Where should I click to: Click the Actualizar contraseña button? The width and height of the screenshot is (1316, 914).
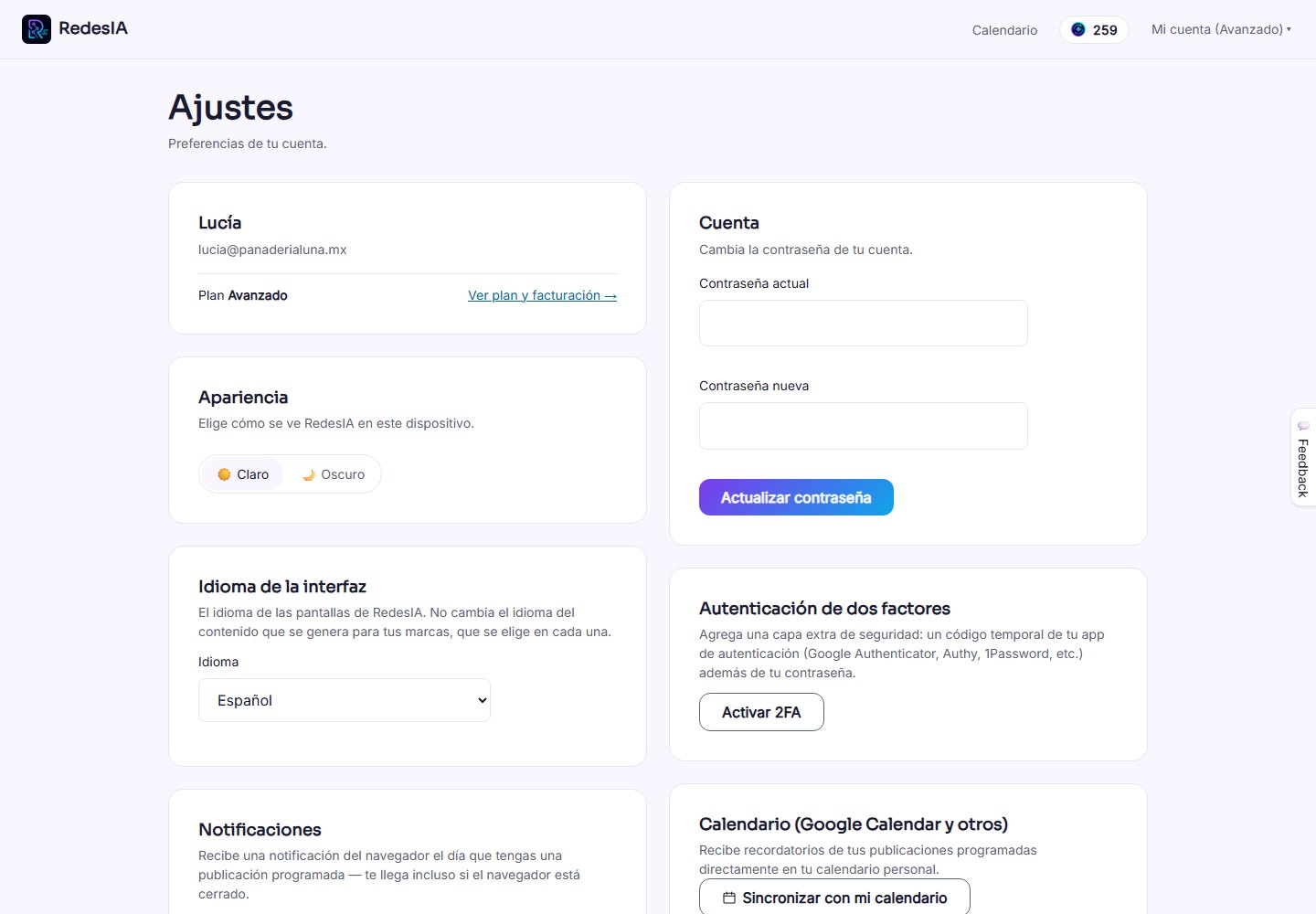pyautogui.click(x=796, y=497)
